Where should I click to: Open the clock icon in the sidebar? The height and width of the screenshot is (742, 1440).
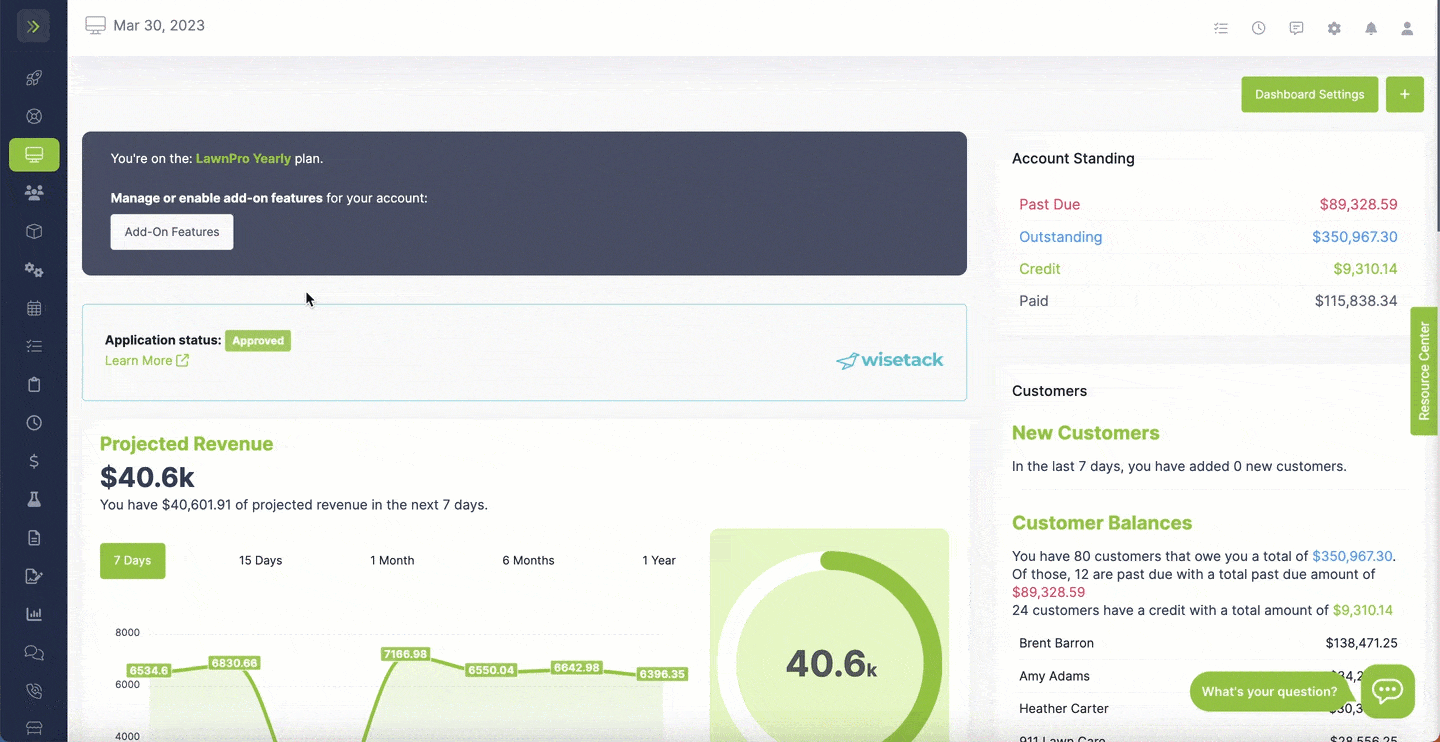(34, 423)
